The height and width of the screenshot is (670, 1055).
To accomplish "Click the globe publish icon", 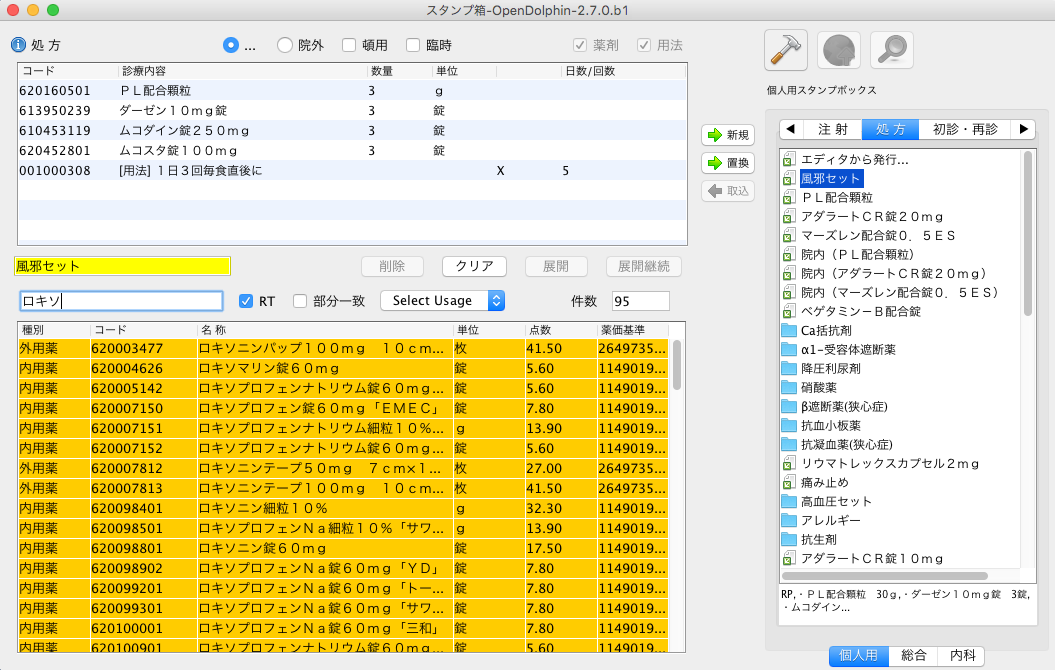I will pos(838,49).
